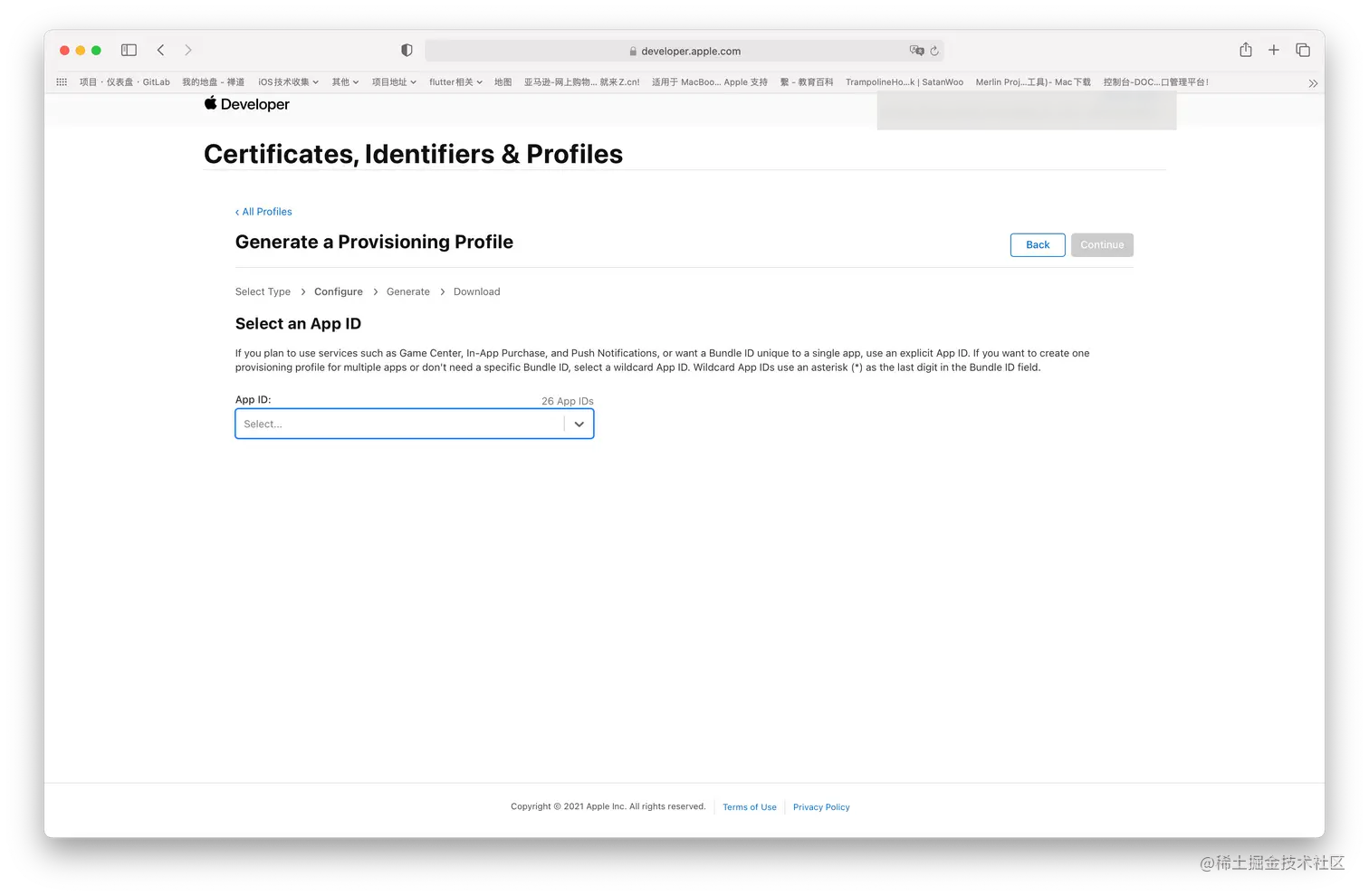Screen dimensions: 1369x896
Task: Click the developer.apple.com address field
Action: (684, 51)
